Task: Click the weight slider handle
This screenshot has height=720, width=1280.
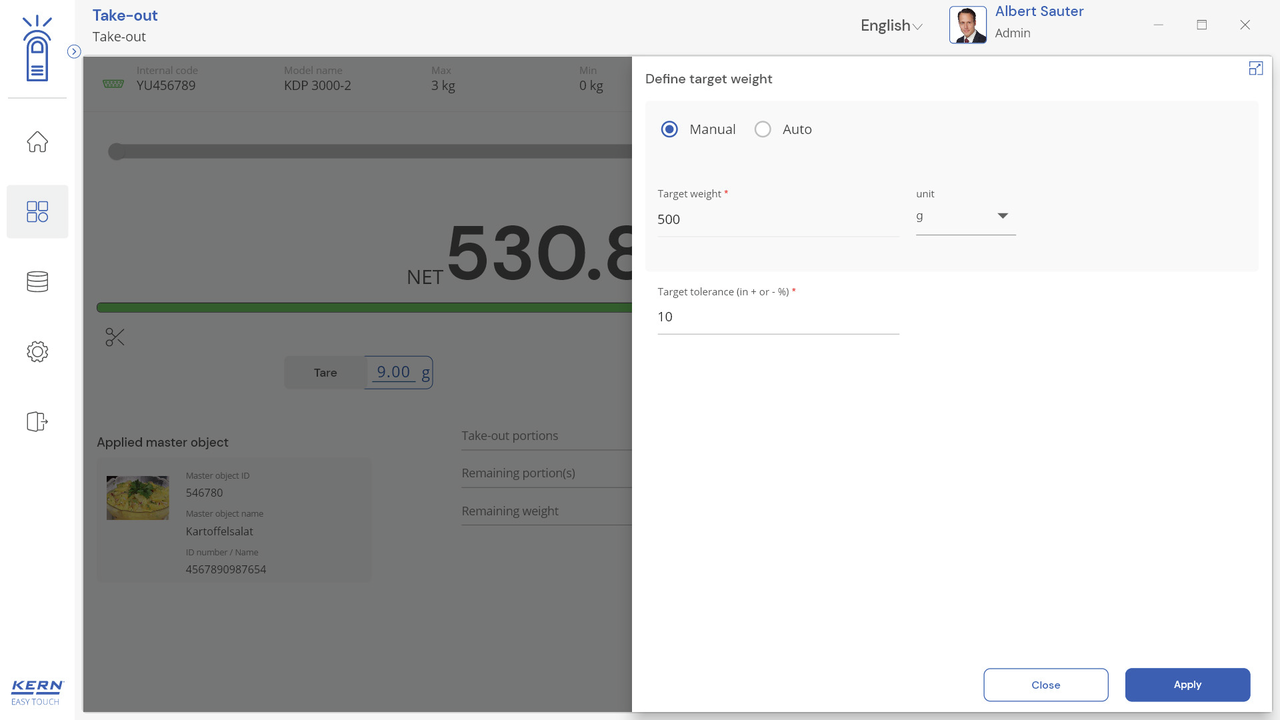Action: (x=117, y=152)
